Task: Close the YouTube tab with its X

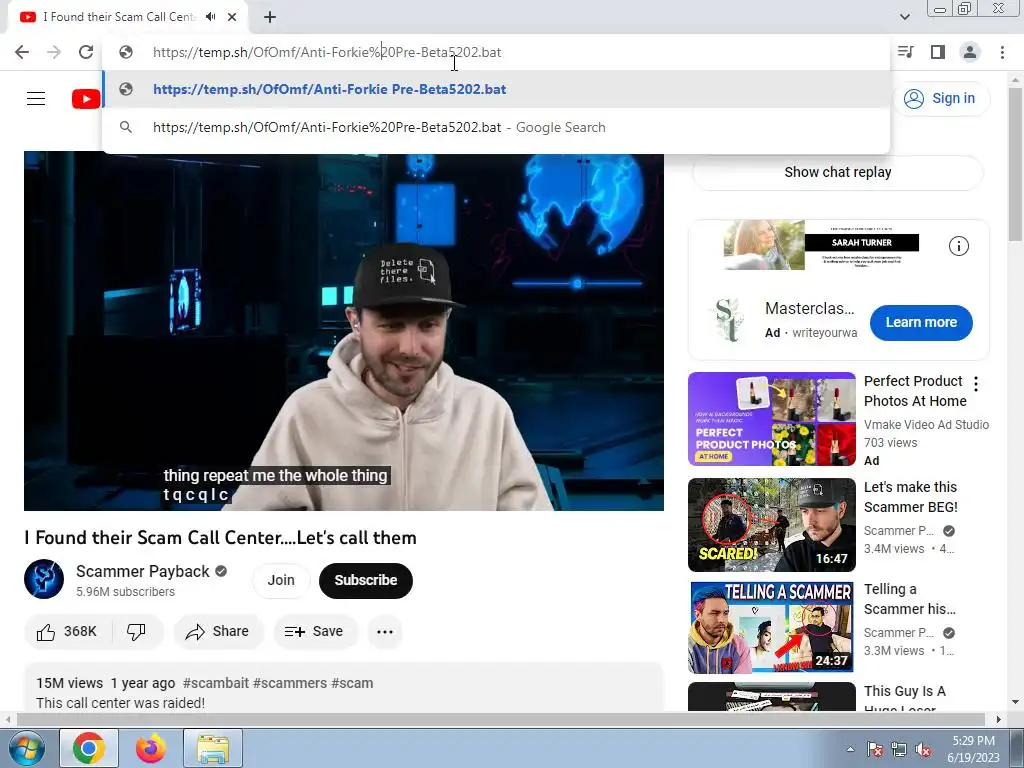Action: click(x=232, y=17)
